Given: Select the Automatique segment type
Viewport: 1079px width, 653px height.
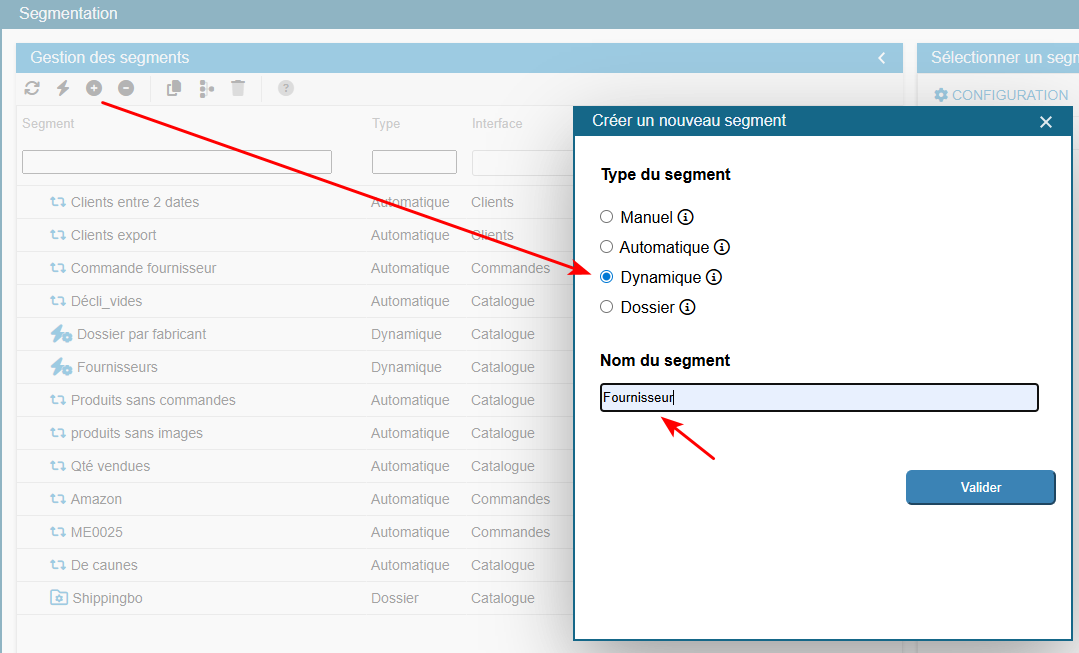Looking at the screenshot, I should pos(607,247).
